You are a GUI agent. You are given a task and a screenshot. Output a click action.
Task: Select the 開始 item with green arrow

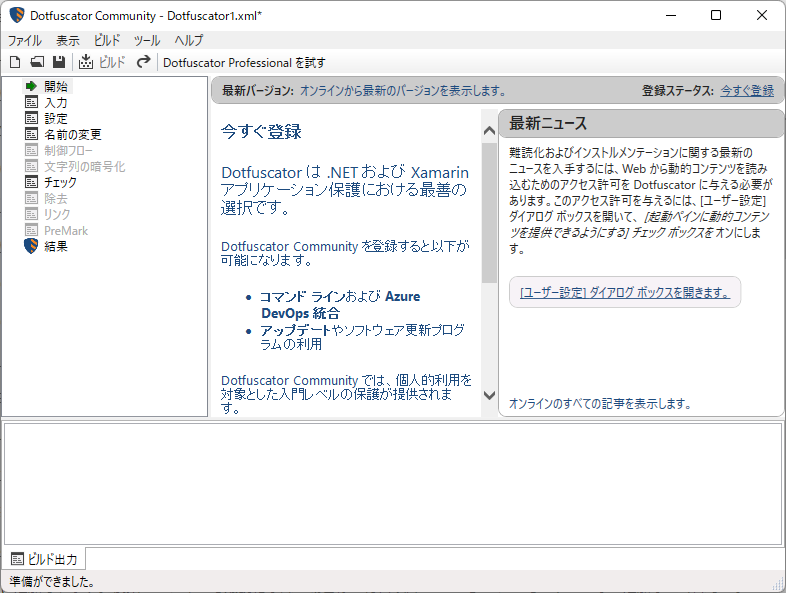click(x=55, y=87)
